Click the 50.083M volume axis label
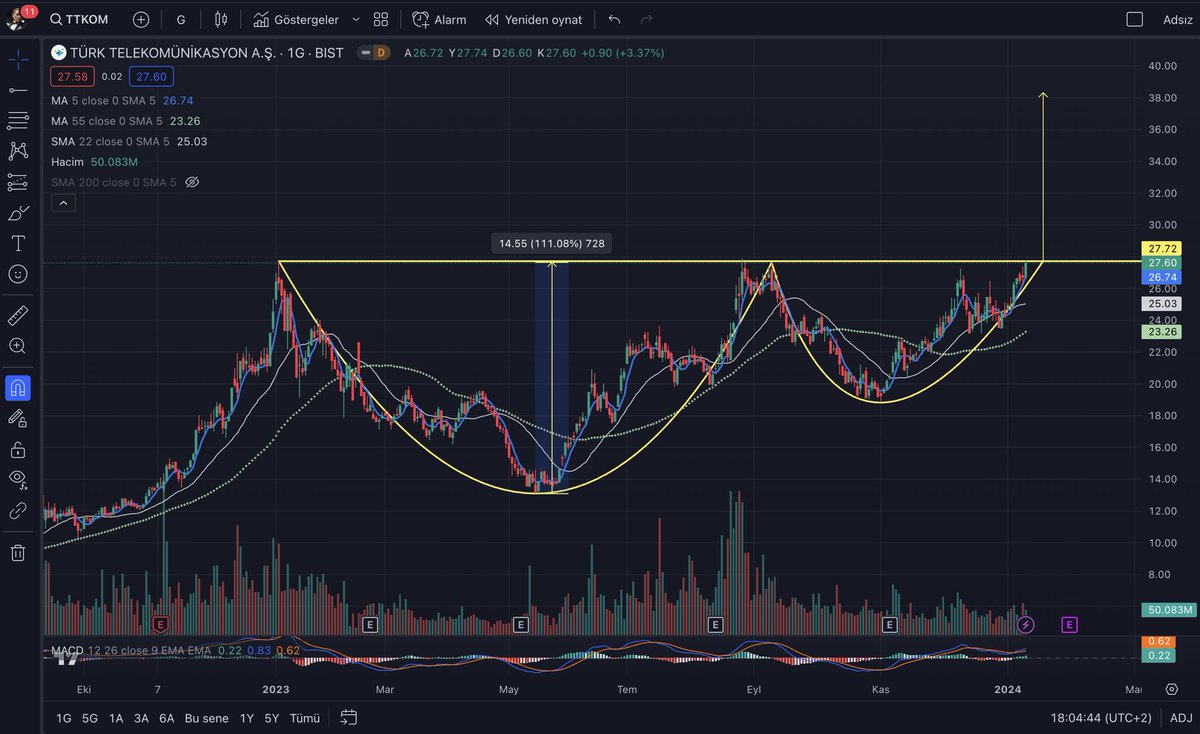 (1167, 609)
